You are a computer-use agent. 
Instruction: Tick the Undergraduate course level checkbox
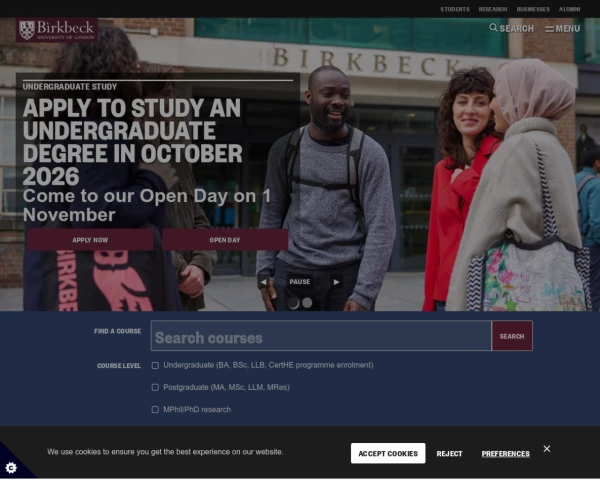(x=155, y=366)
